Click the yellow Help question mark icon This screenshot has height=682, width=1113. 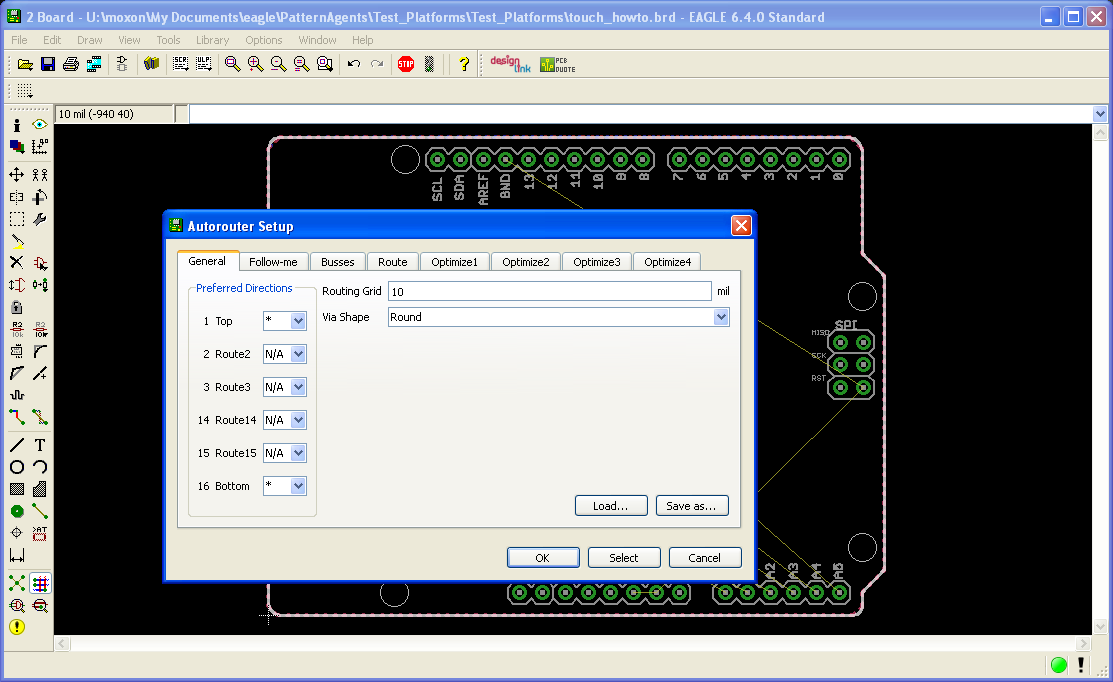point(464,65)
